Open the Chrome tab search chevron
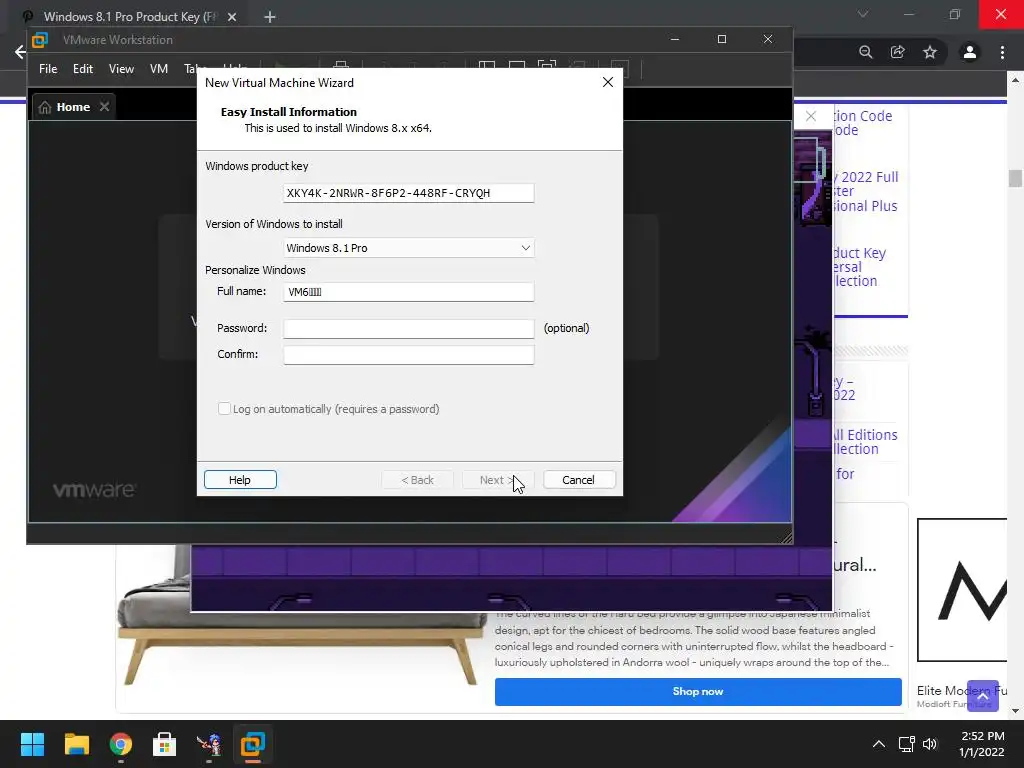The width and height of the screenshot is (1024, 768). click(863, 14)
